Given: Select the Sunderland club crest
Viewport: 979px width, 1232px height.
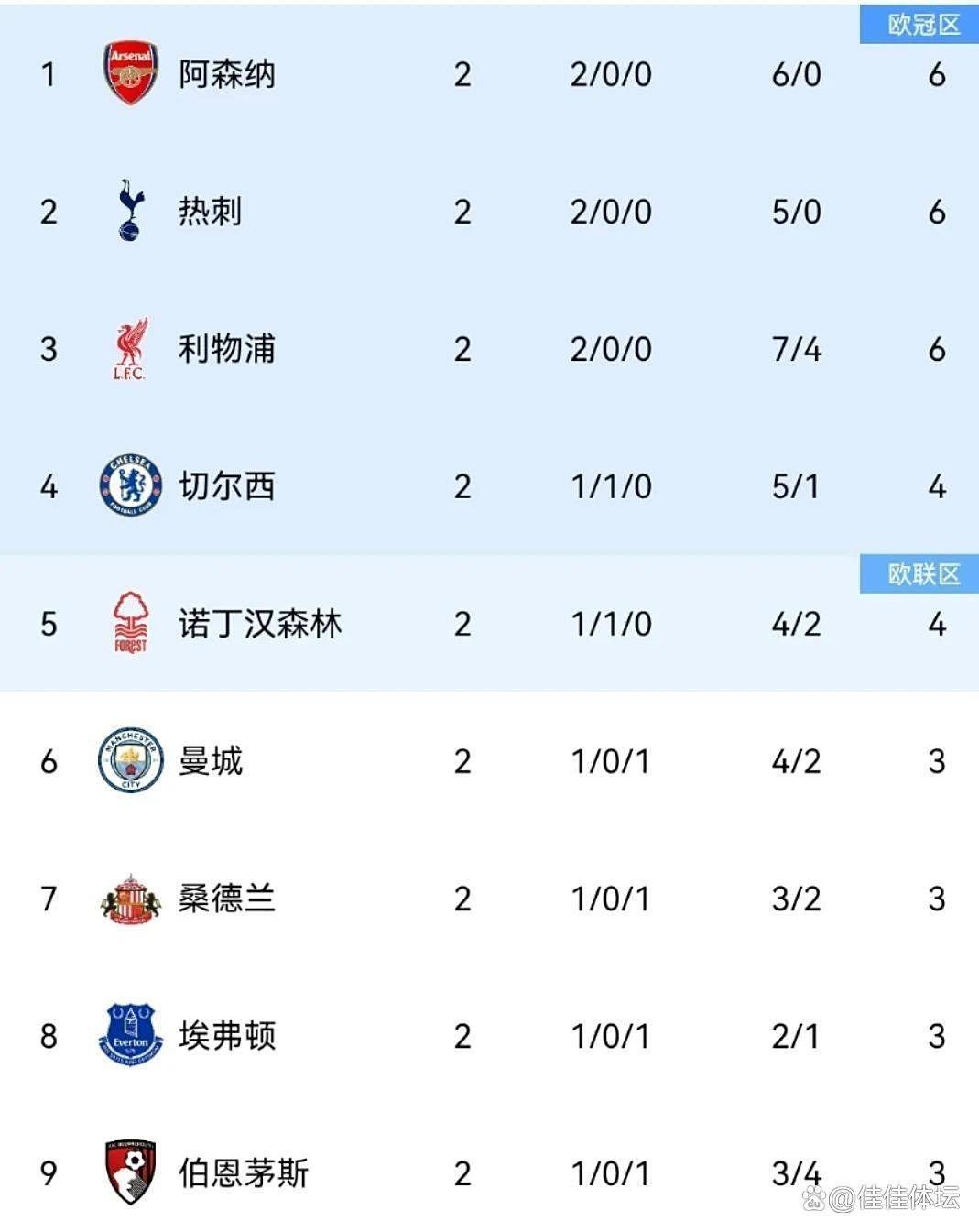Looking at the screenshot, I should pos(130,899).
